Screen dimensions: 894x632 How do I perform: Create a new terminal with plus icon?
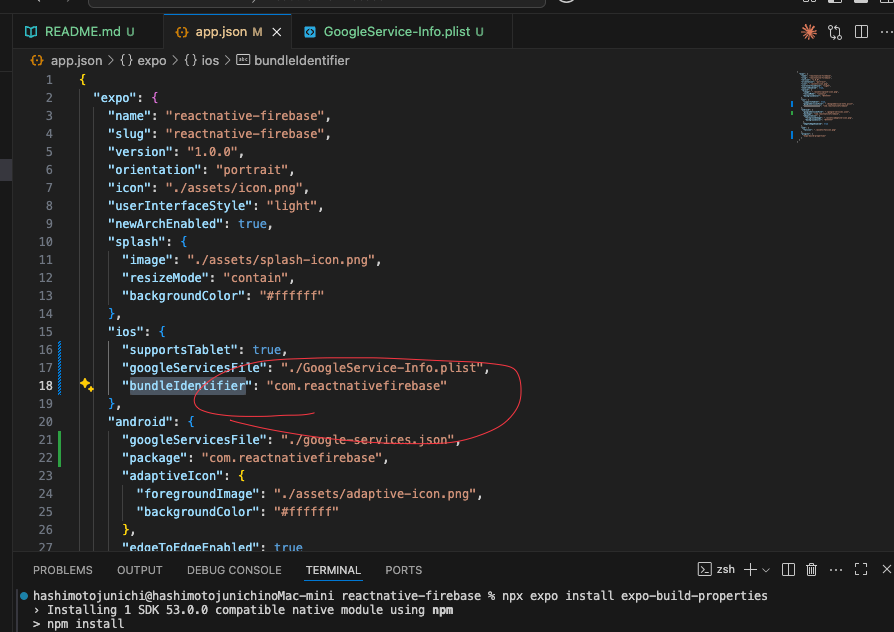[750, 569]
